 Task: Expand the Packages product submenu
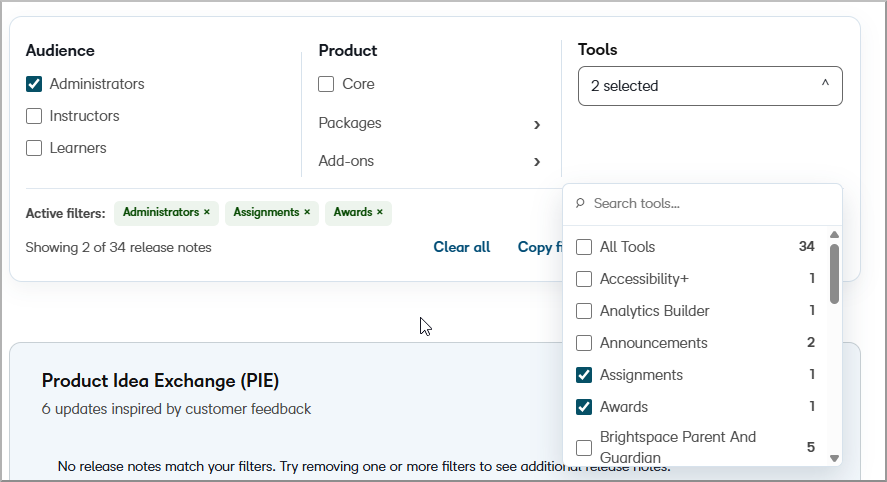(430, 123)
